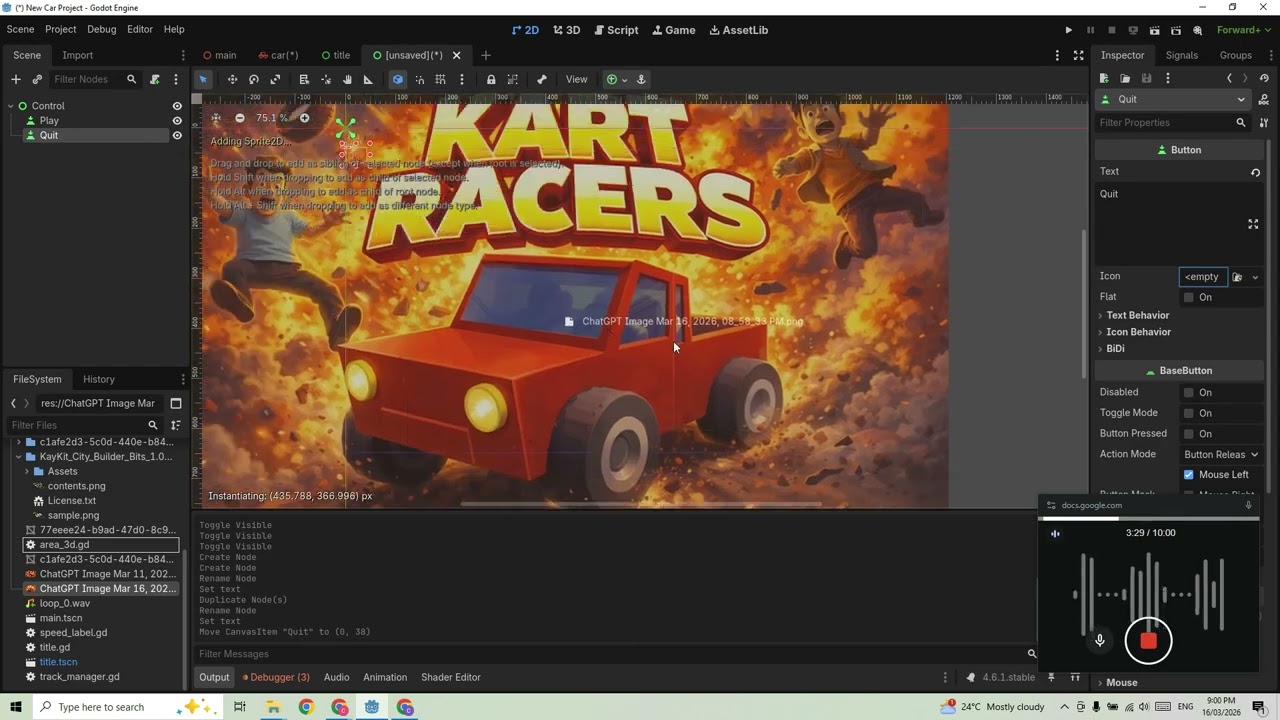This screenshot has width=1280, height=720.
Task: Select title.gd in the FileSystem
Action: click(x=54, y=648)
